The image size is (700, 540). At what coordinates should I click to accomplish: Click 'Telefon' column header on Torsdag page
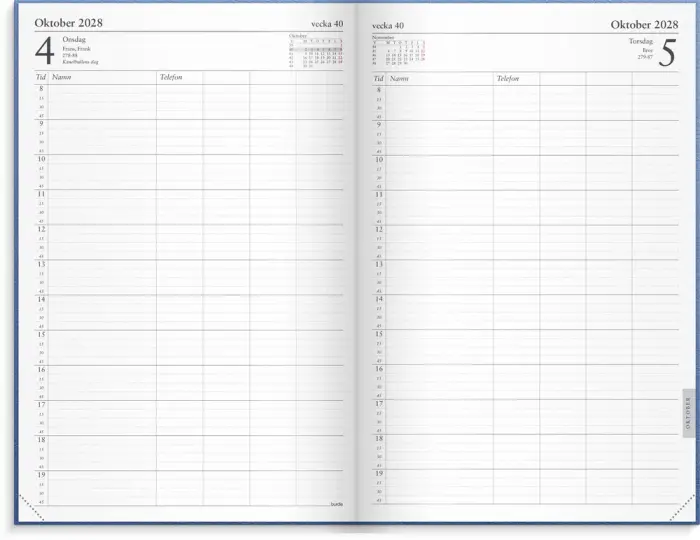pos(508,79)
